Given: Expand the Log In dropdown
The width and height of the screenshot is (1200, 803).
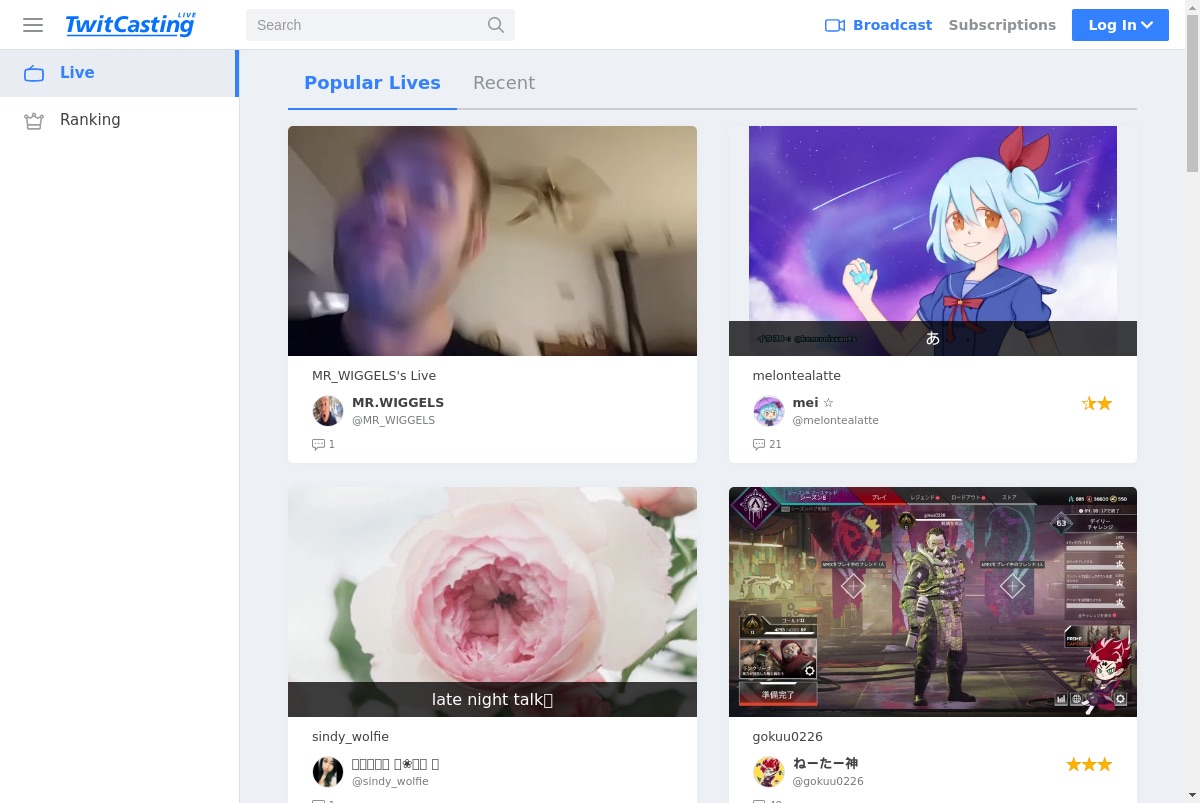Looking at the screenshot, I should tap(1120, 25).
